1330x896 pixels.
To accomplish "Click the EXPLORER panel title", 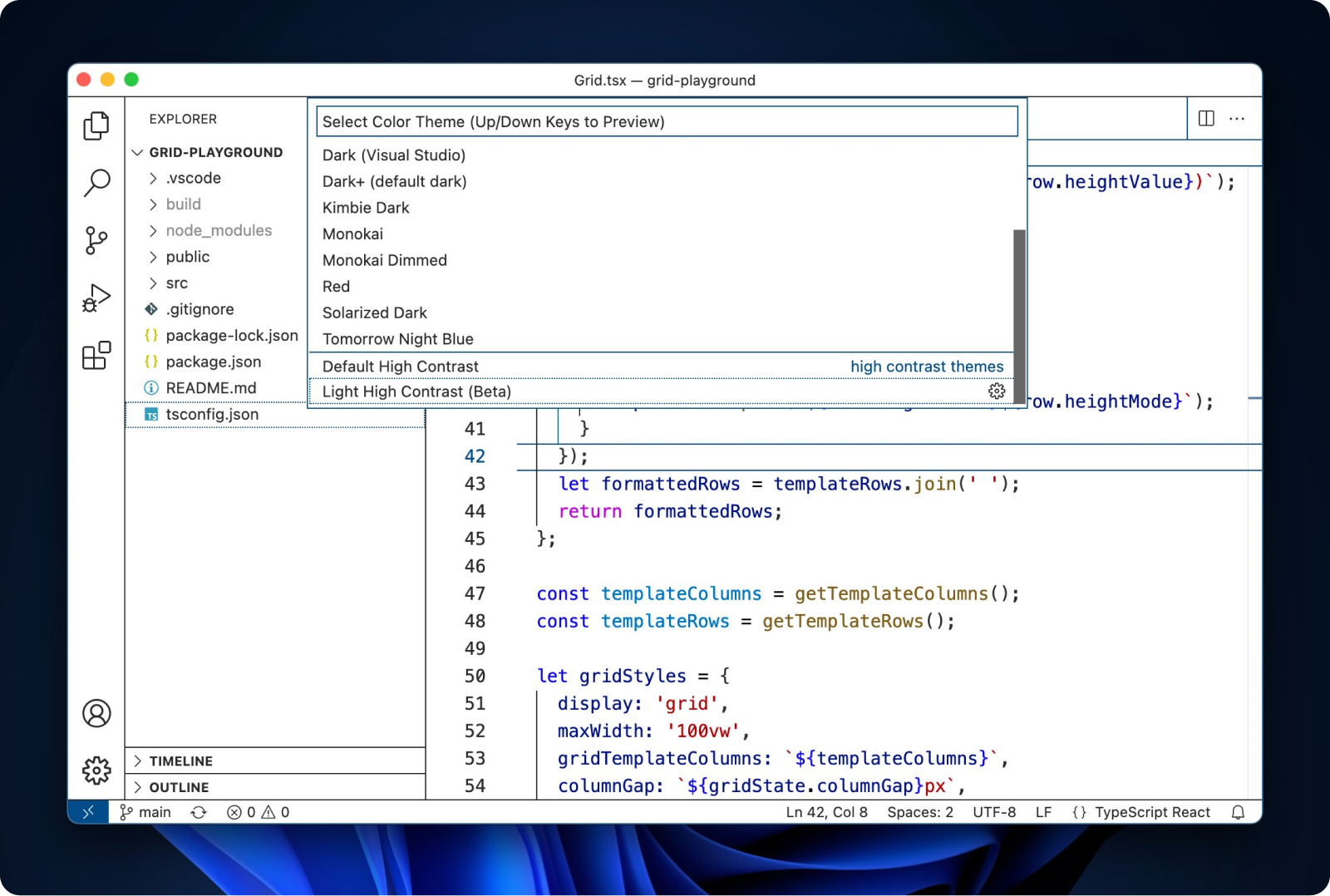I will click(x=183, y=119).
